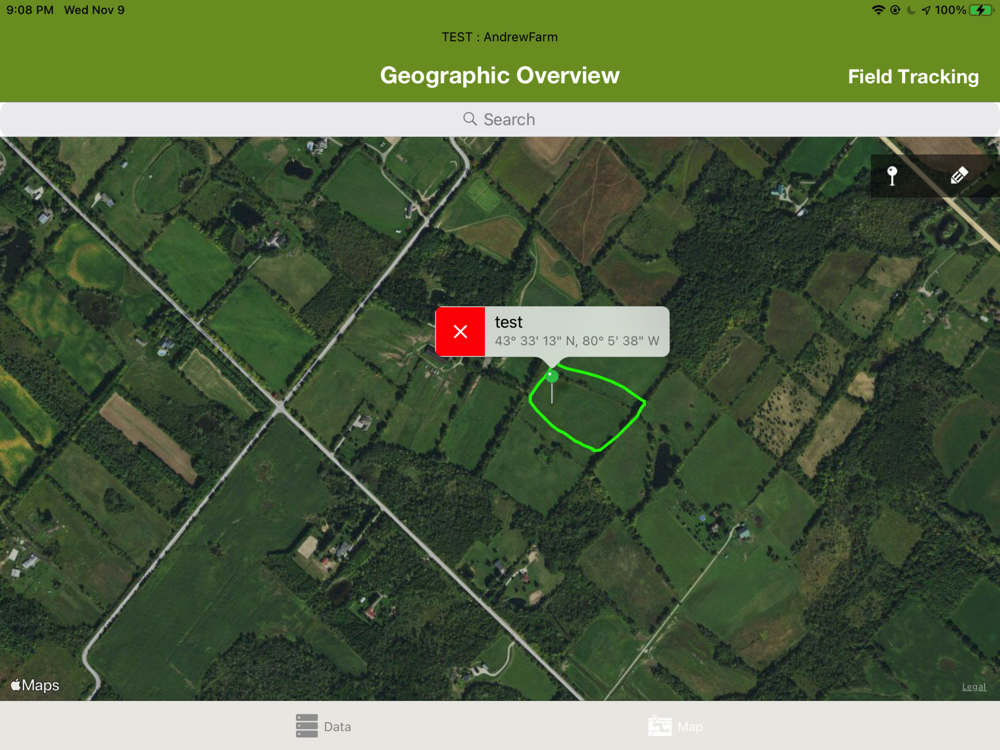
Task: Delete the test pin with red X
Action: pos(460,332)
